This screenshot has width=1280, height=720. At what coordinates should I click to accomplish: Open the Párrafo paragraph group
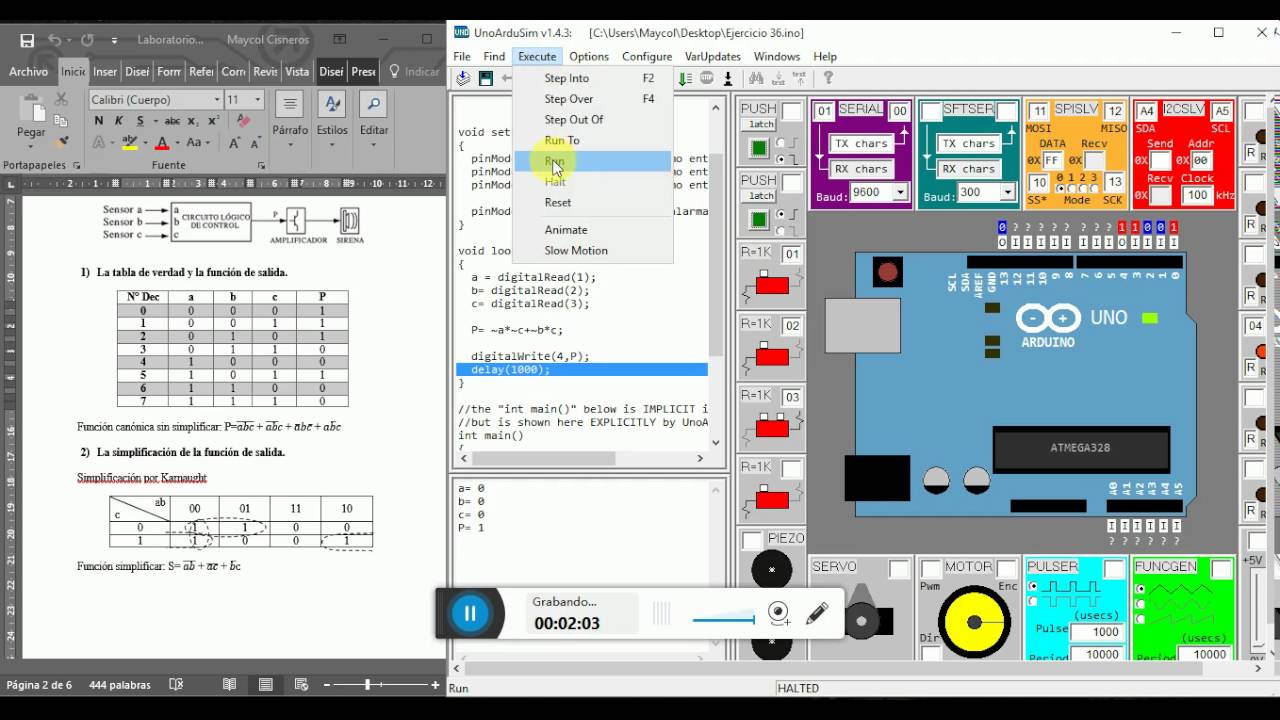point(290,117)
